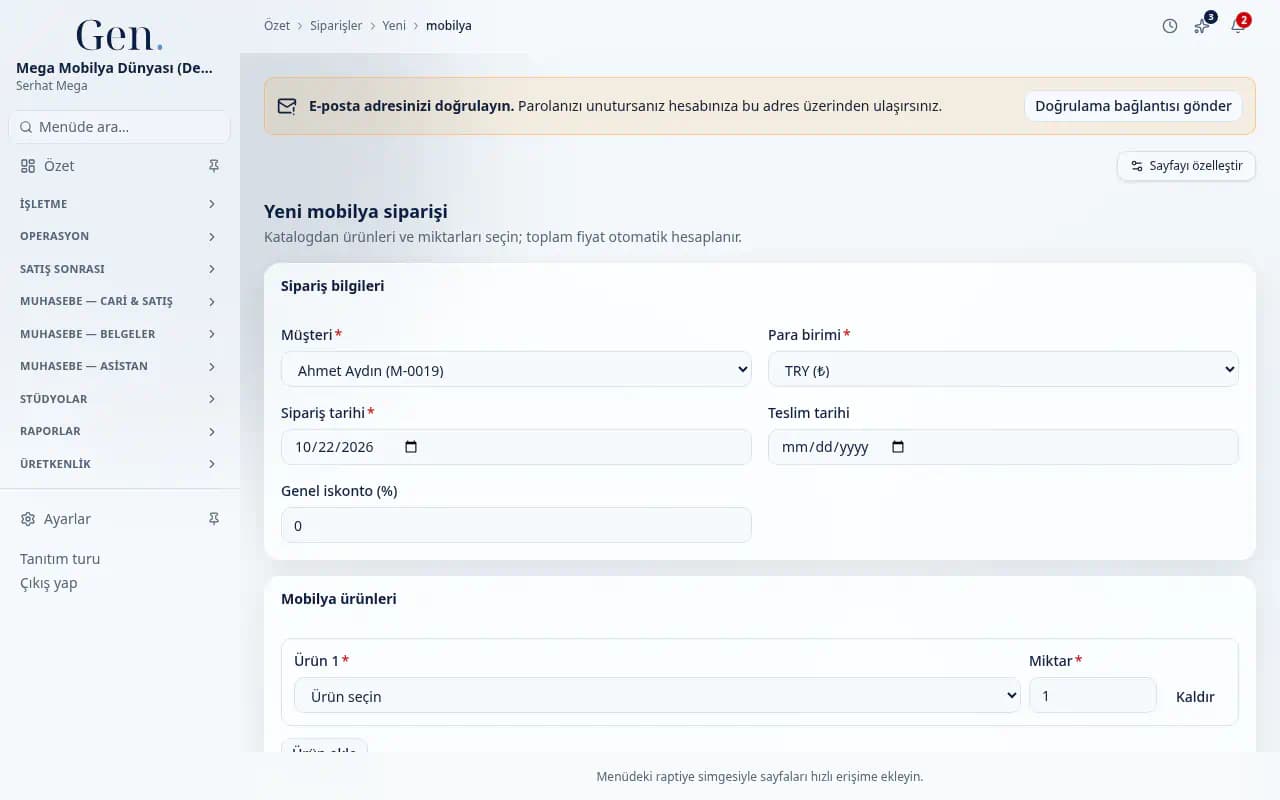This screenshot has height=800, width=1280.
Task: Pin the Özet page with pushpin icon
Action: [213, 166]
